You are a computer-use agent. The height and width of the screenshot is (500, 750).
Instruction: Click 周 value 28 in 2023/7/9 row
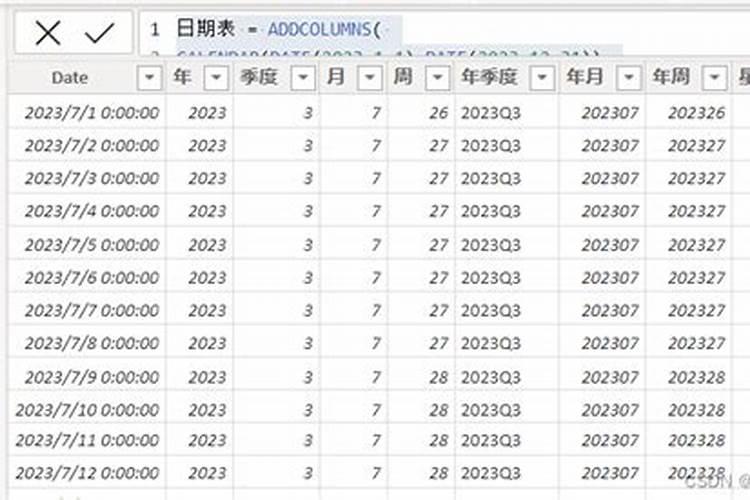click(439, 377)
